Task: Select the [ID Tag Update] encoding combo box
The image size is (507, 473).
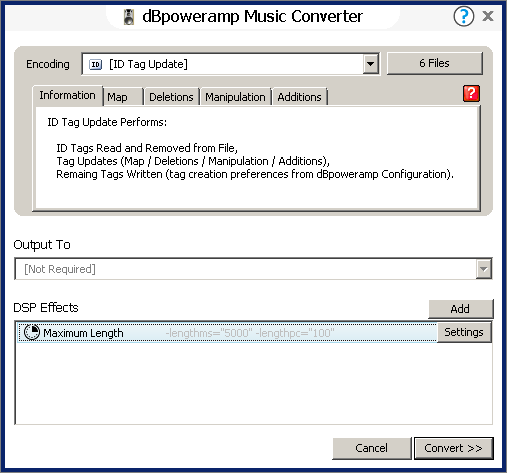Action: click(x=231, y=64)
